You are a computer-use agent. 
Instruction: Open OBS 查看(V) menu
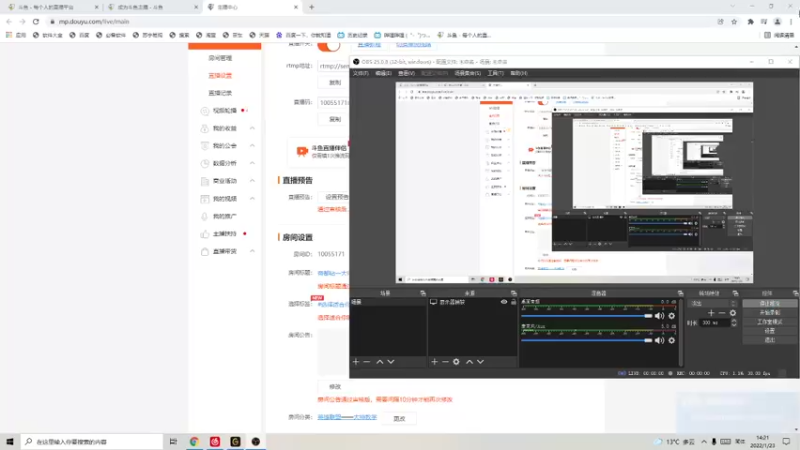click(406, 73)
